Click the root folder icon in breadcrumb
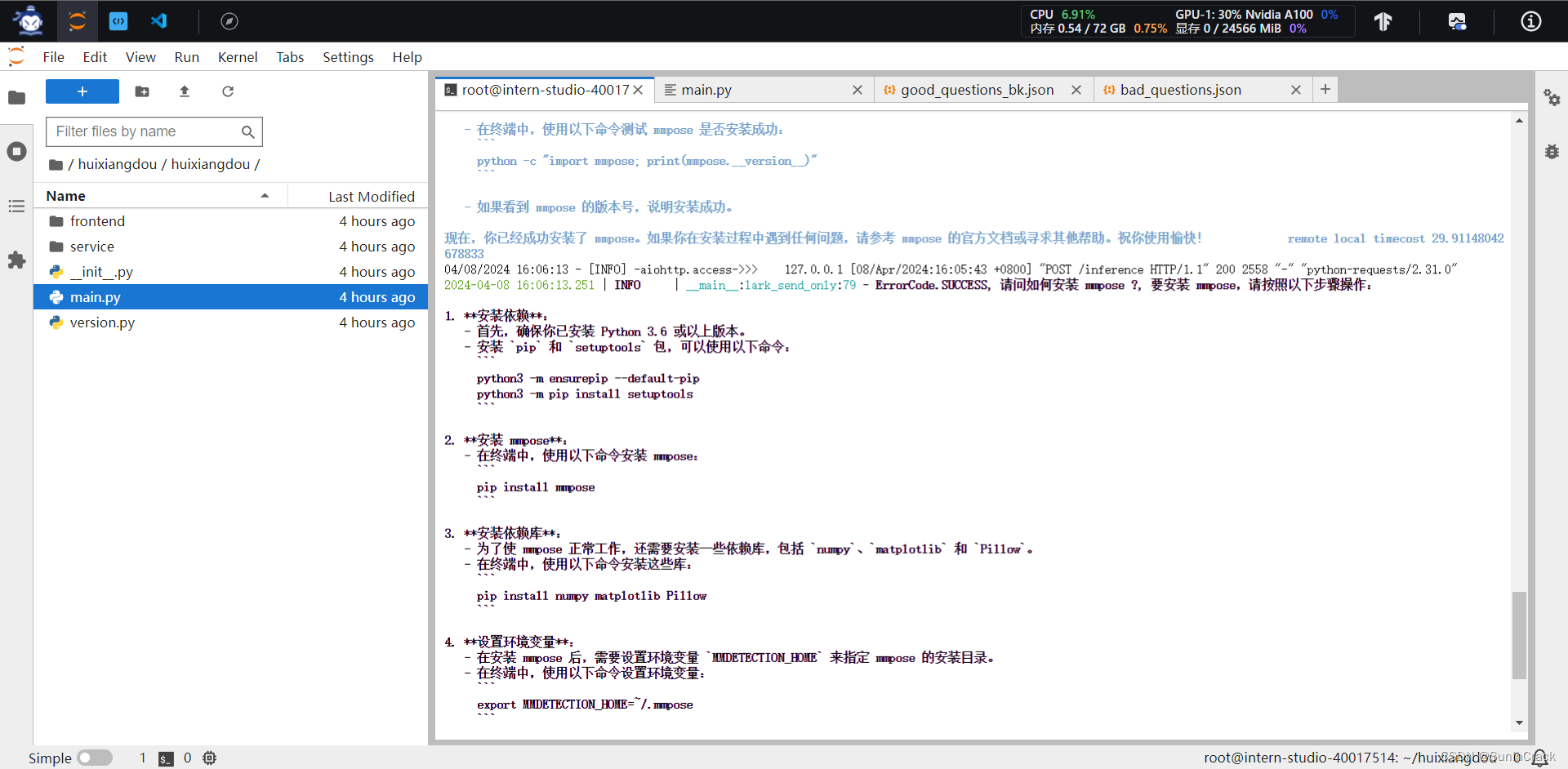 [x=56, y=165]
